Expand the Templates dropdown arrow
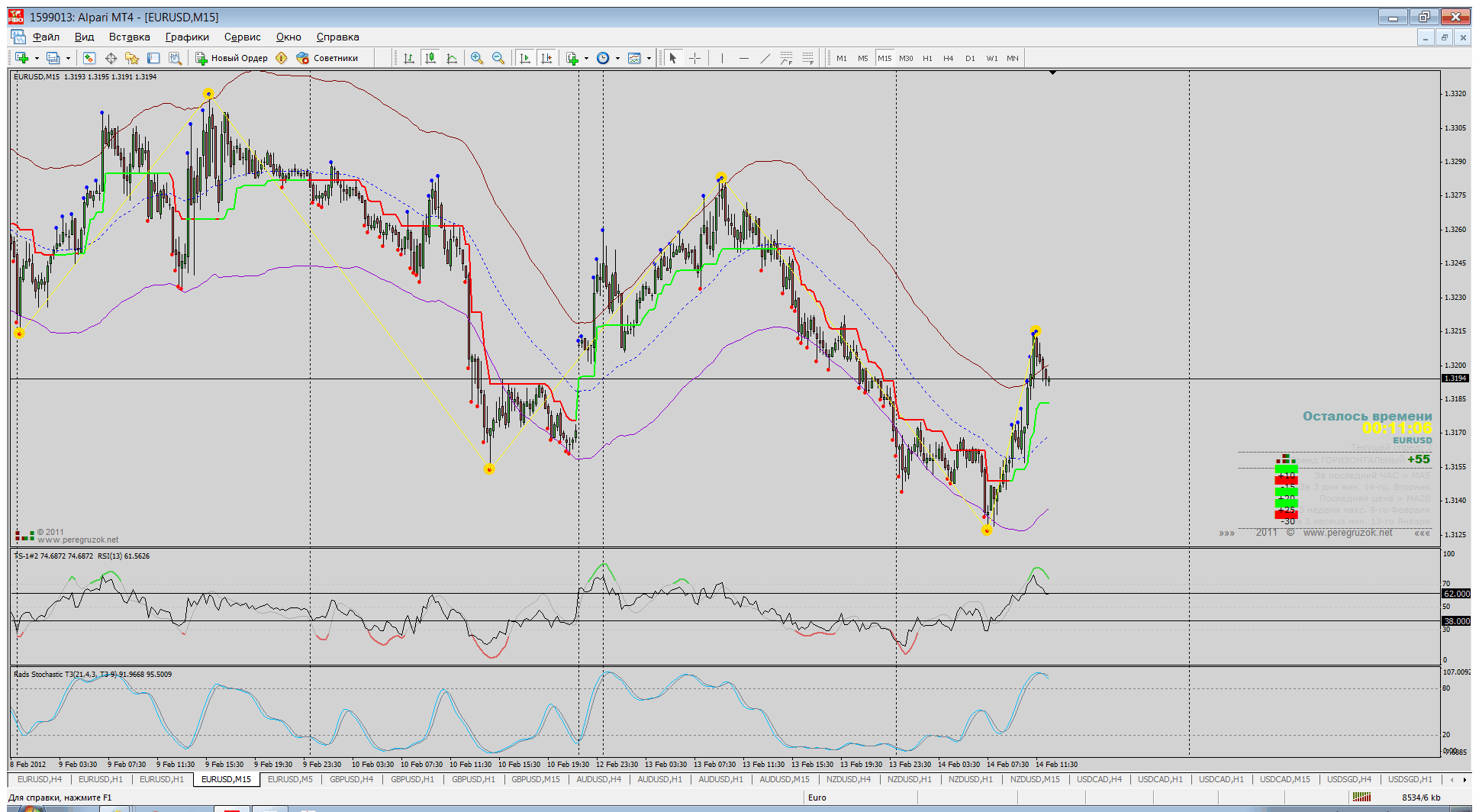1479x812 pixels. 649,58
